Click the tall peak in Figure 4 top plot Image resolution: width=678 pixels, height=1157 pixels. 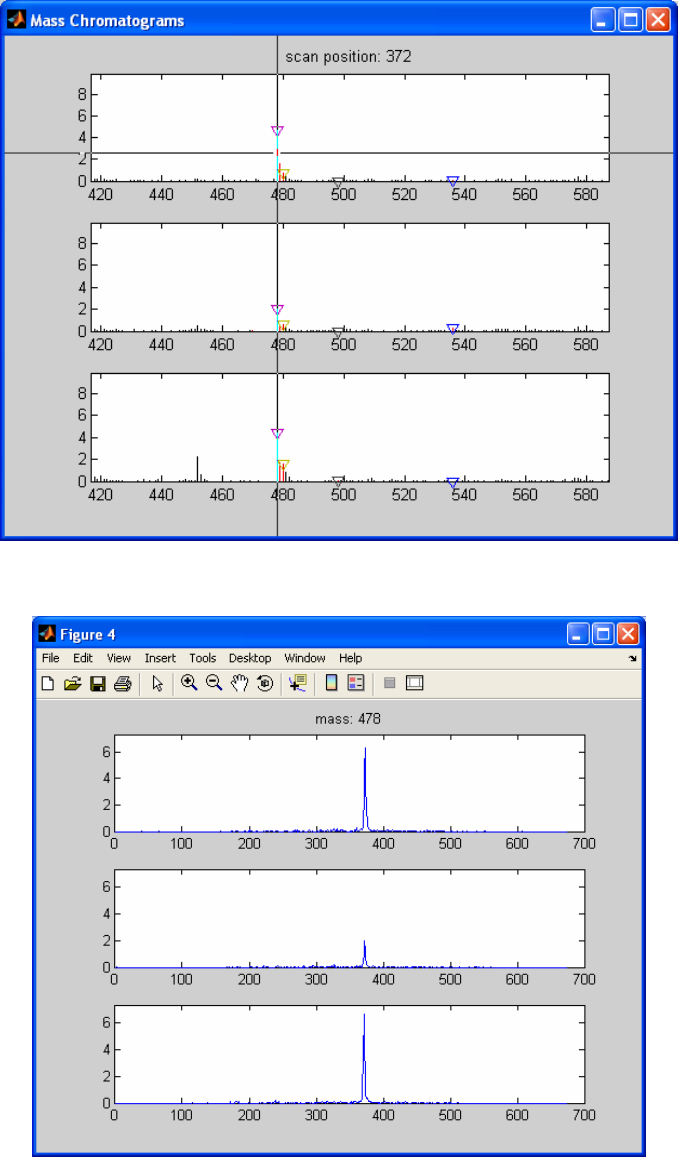(x=364, y=790)
